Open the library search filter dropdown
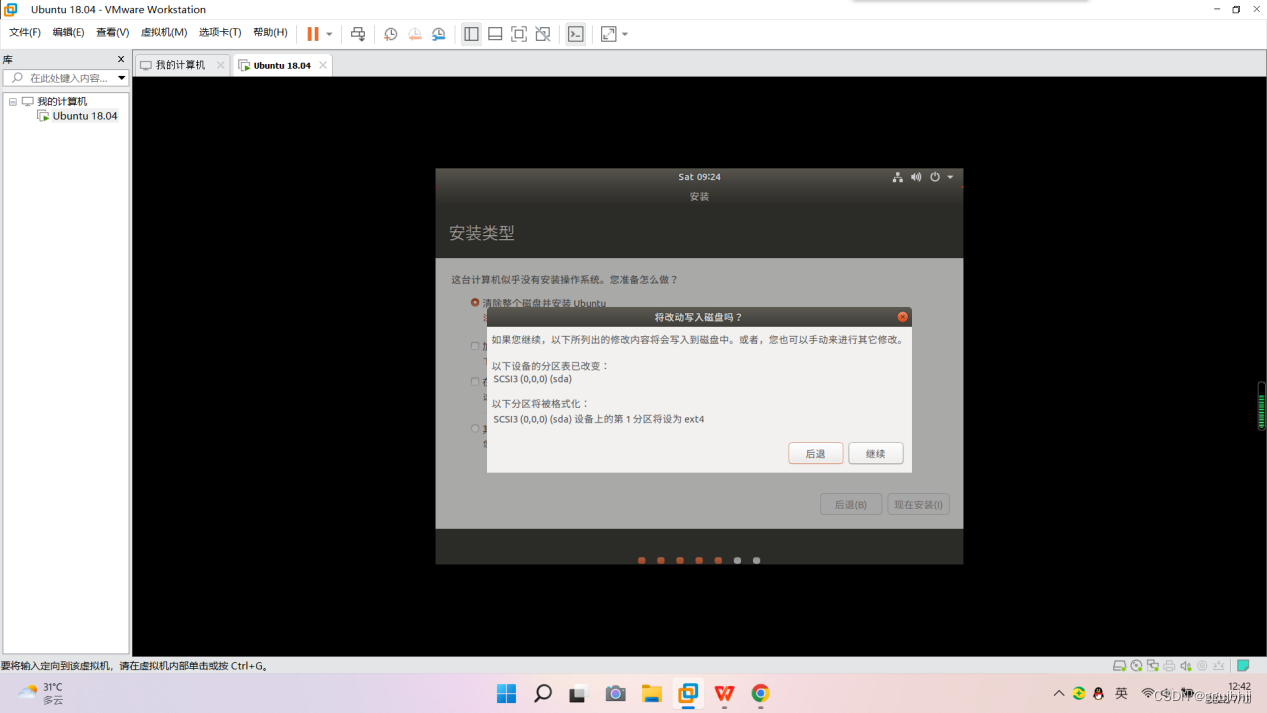1267x713 pixels. click(122, 78)
